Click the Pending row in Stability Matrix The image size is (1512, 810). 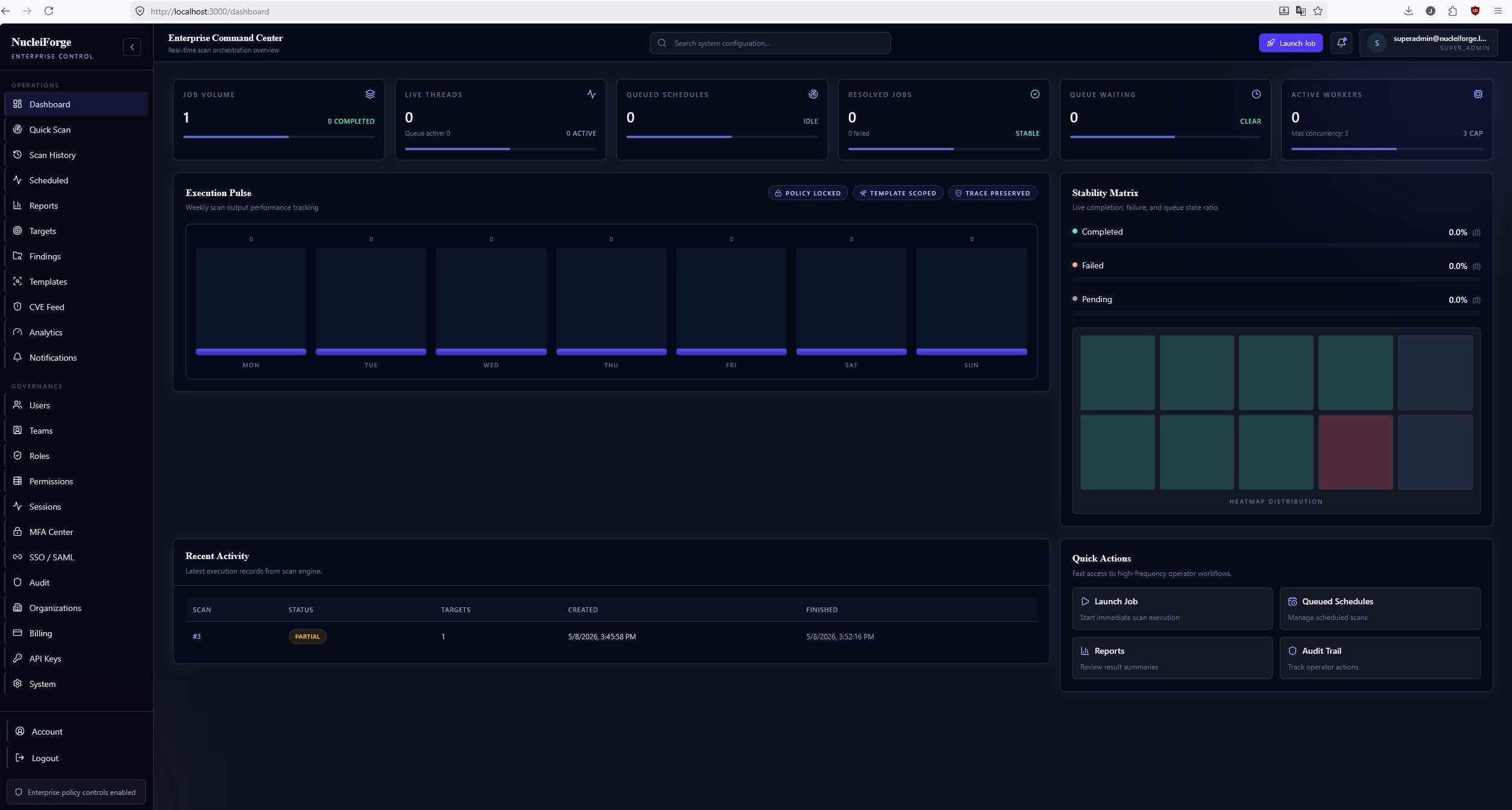pos(1276,305)
